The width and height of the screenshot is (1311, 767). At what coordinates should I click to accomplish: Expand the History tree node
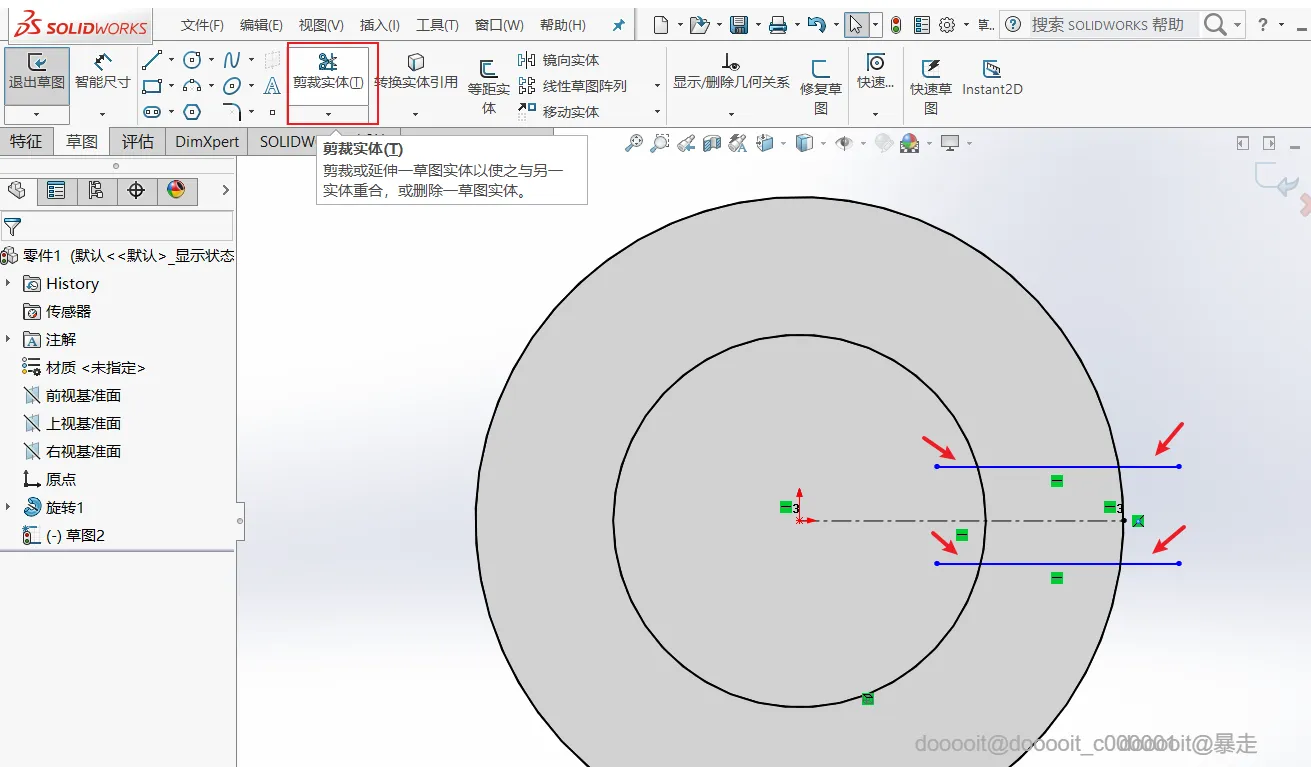click(x=8, y=284)
